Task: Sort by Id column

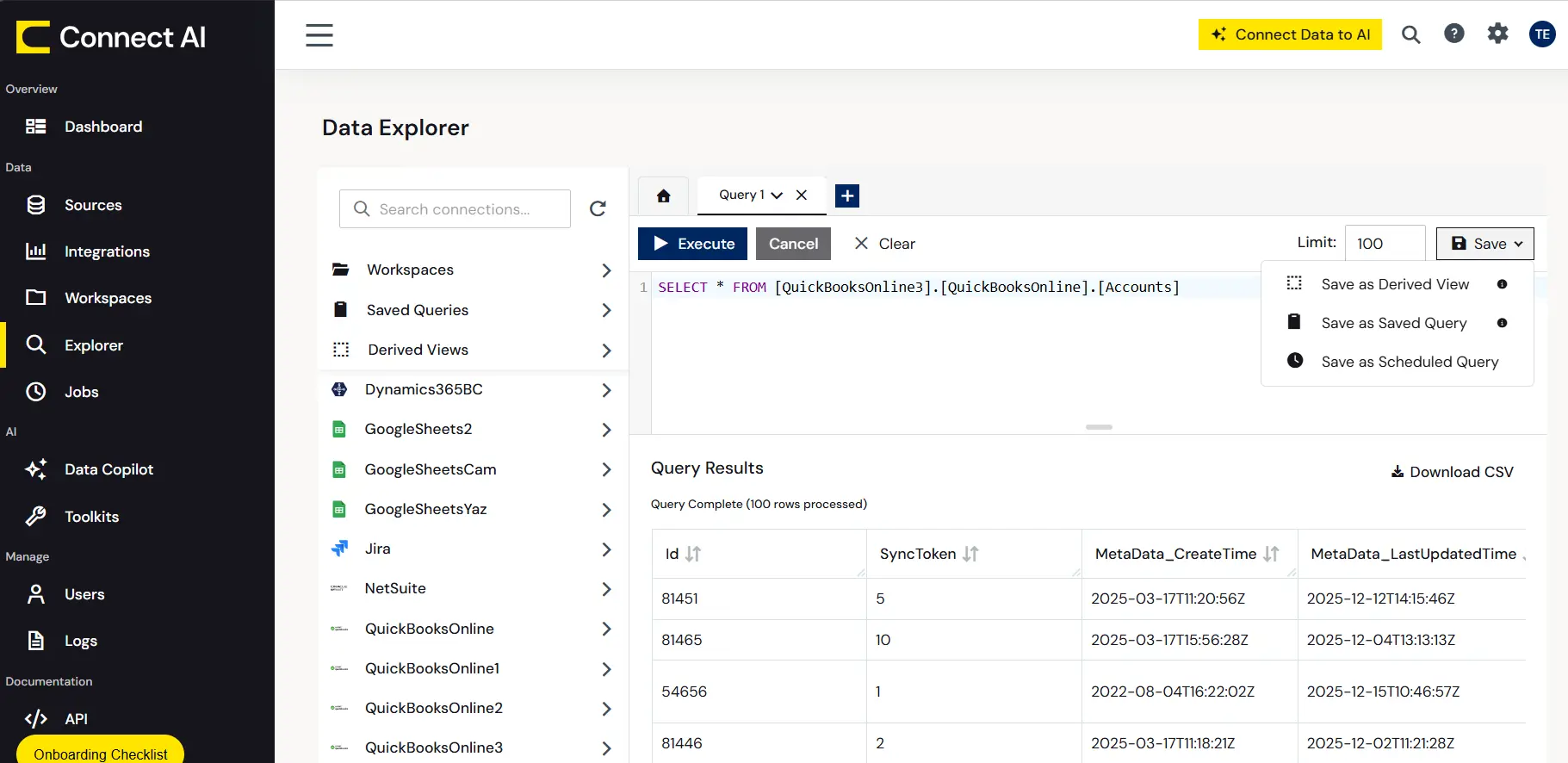Action: (x=693, y=554)
